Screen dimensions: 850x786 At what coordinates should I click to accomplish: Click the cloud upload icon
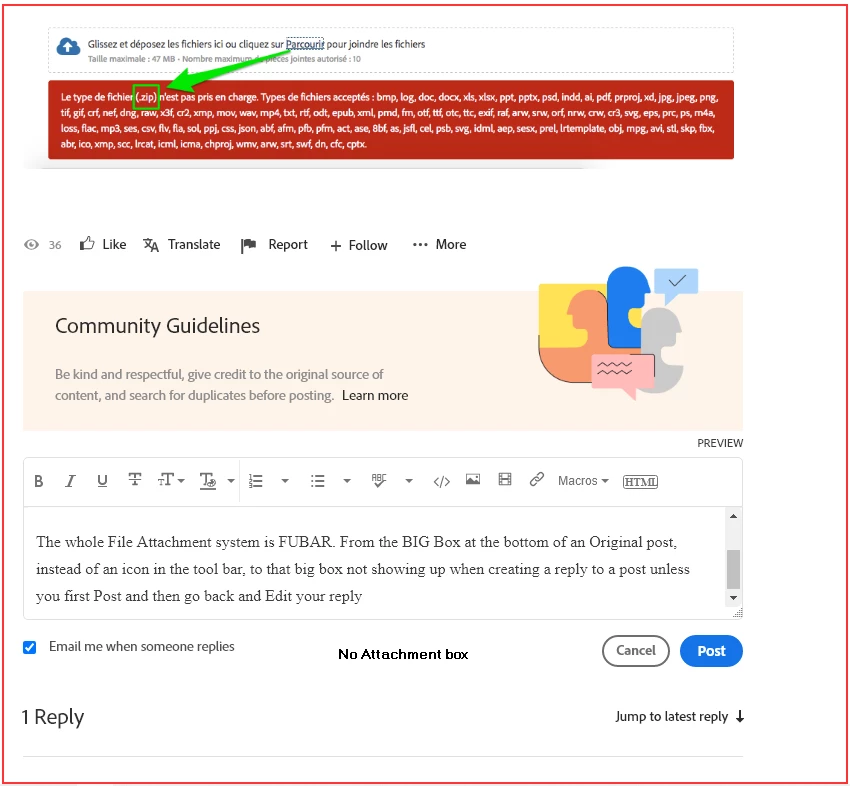tap(68, 47)
